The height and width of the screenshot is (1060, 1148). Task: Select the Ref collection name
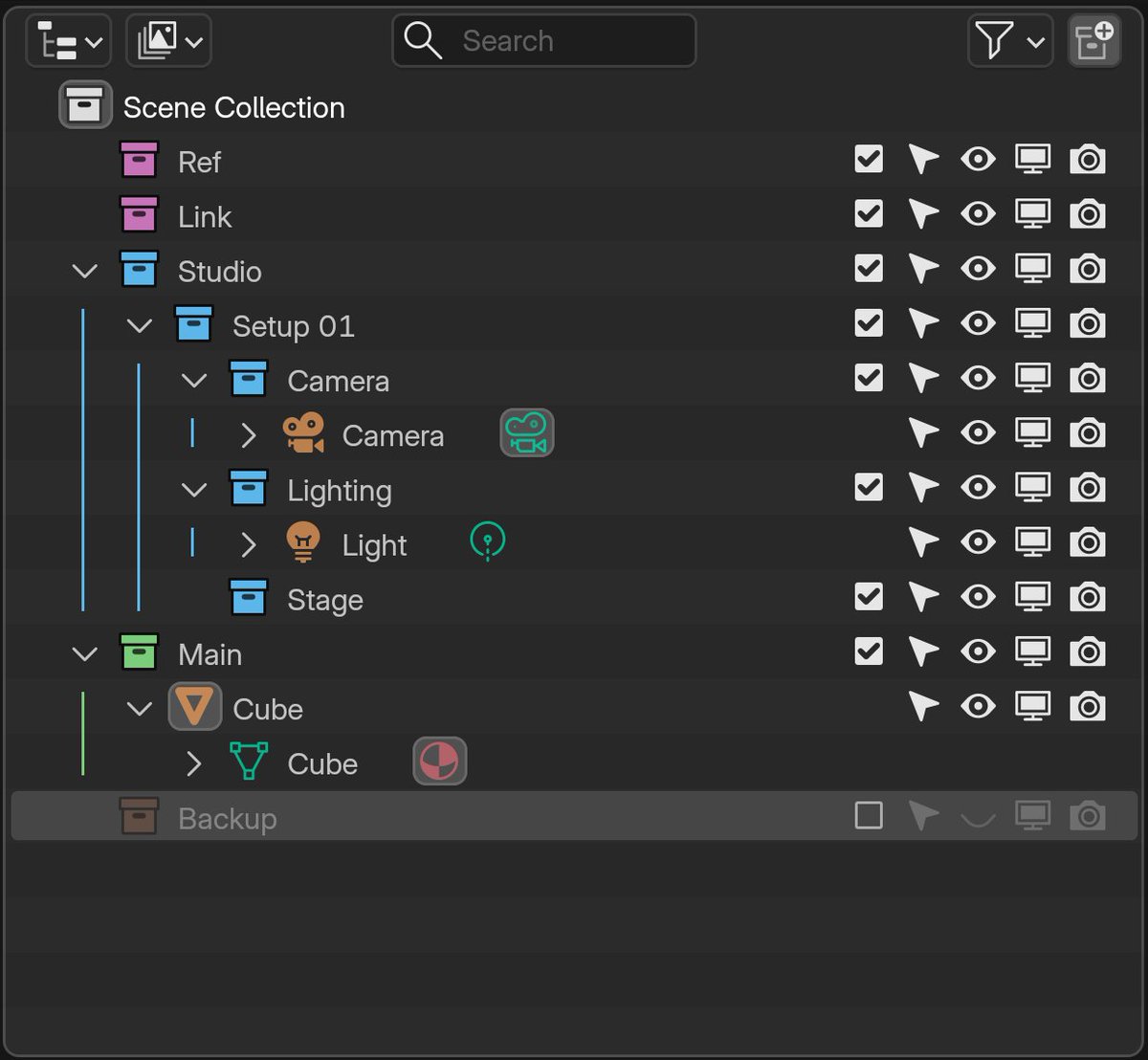click(x=199, y=162)
